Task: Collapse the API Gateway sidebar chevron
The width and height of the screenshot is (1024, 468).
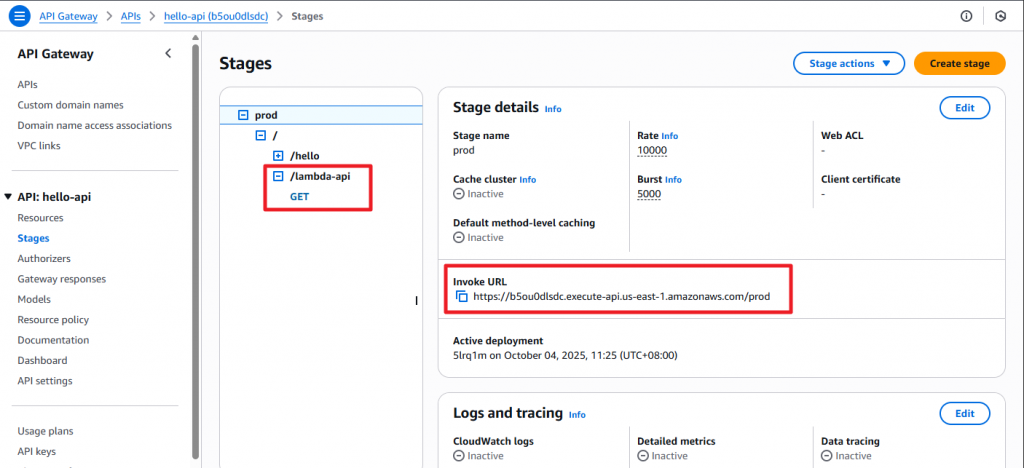Action: click(168, 53)
